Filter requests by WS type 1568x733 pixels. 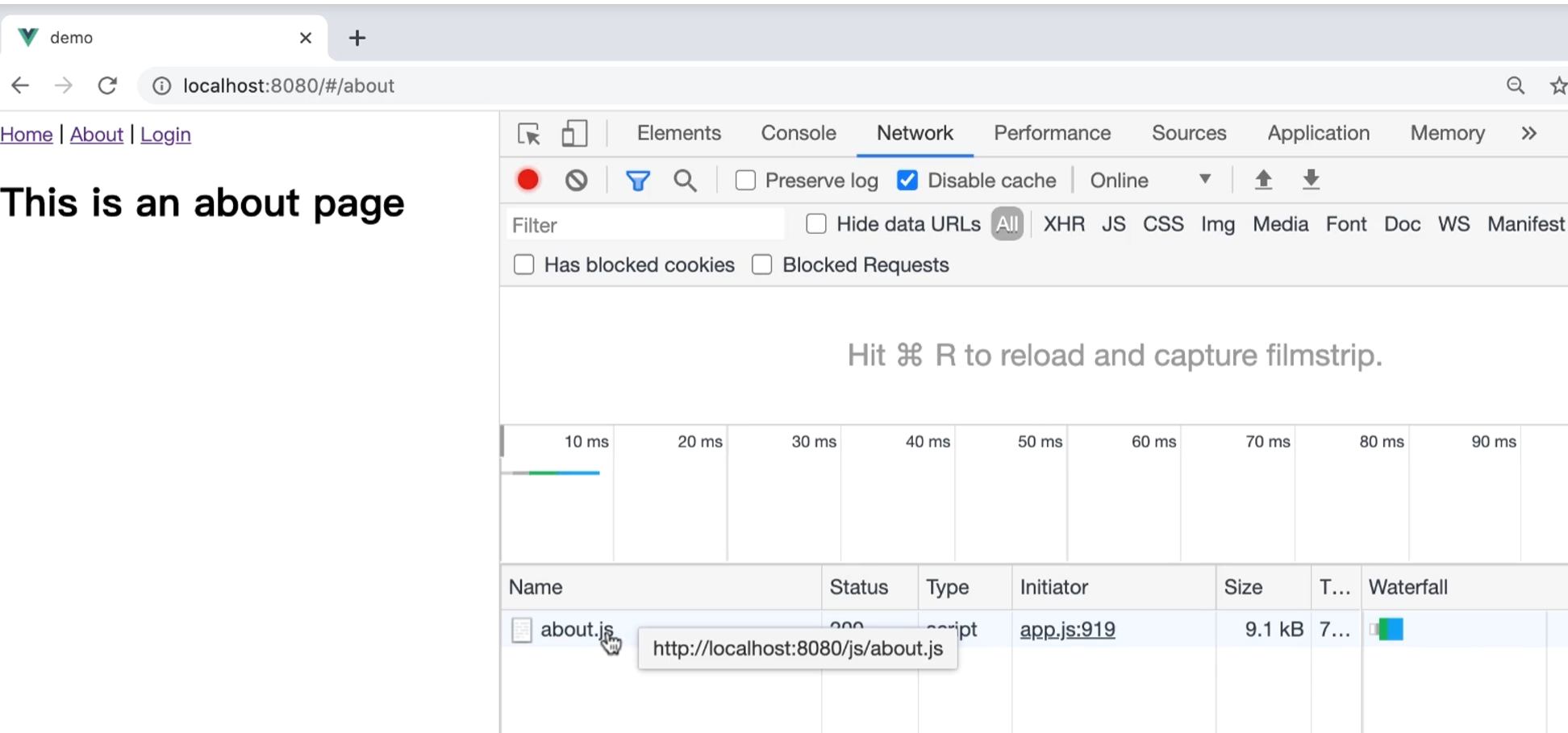tap(1454, 224)
